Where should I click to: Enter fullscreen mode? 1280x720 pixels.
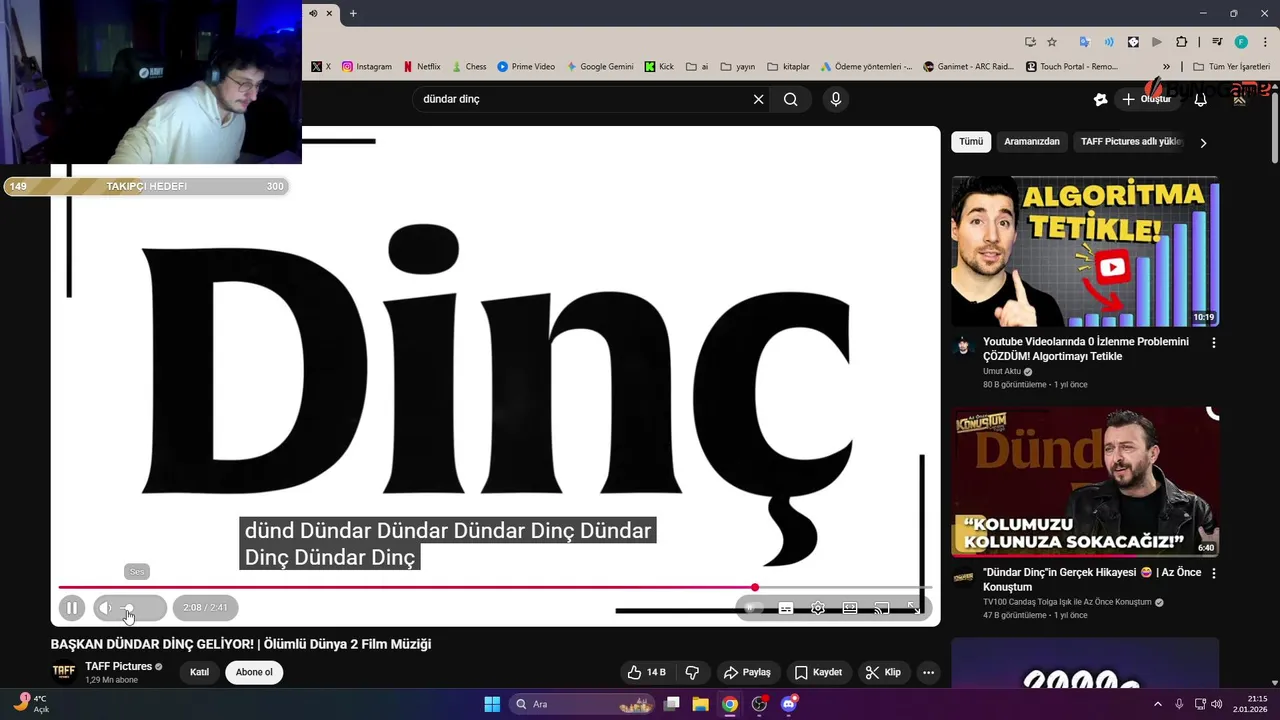914,608
